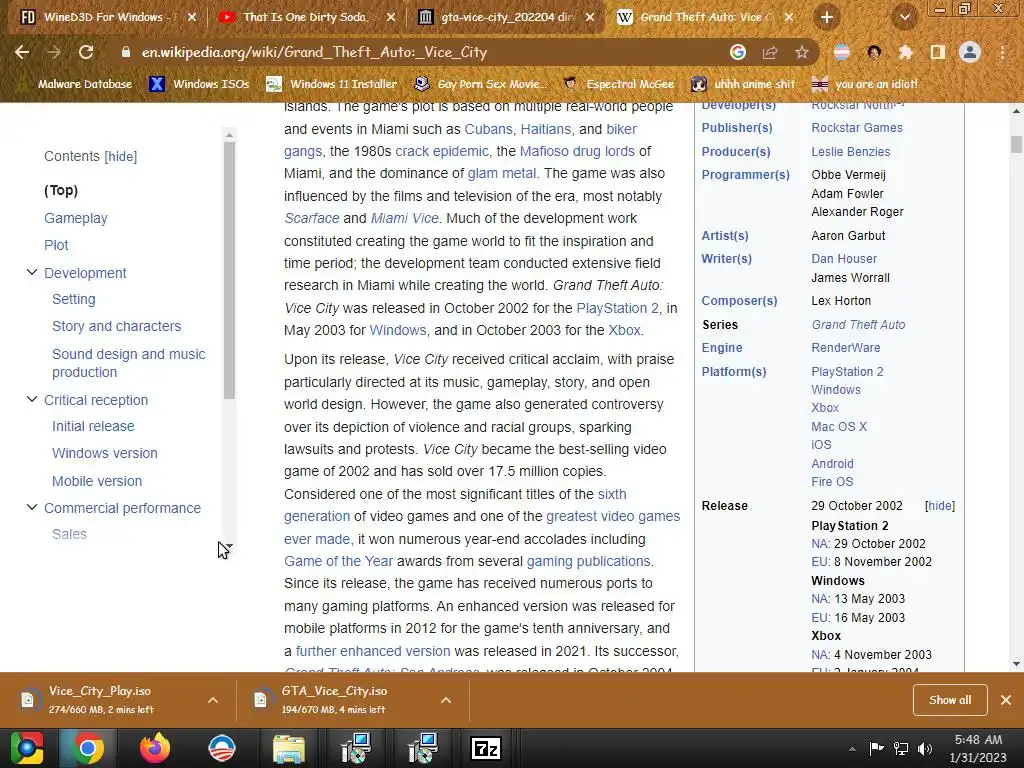This screenshot has width=1024, height=768.
Task: Open the Chrome profile avatar
Action: click(970, 52)
